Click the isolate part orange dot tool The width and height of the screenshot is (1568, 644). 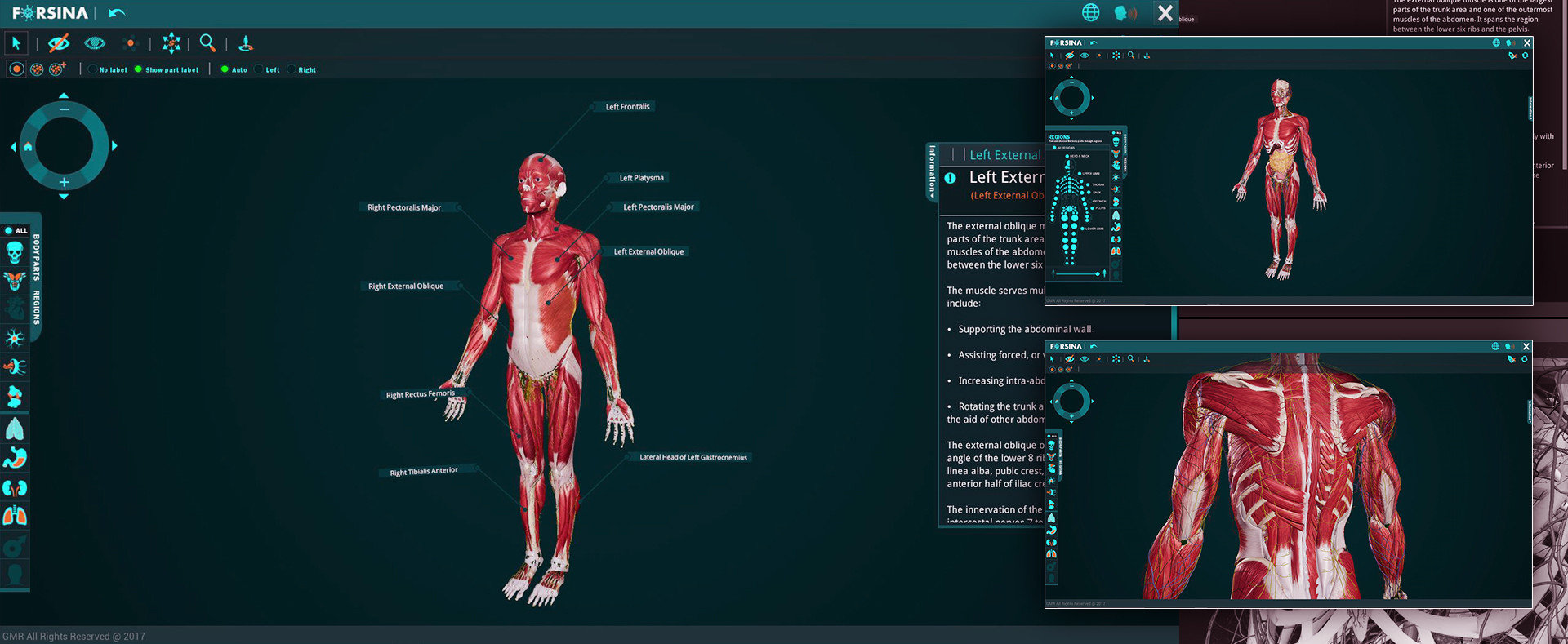point(130,43)
